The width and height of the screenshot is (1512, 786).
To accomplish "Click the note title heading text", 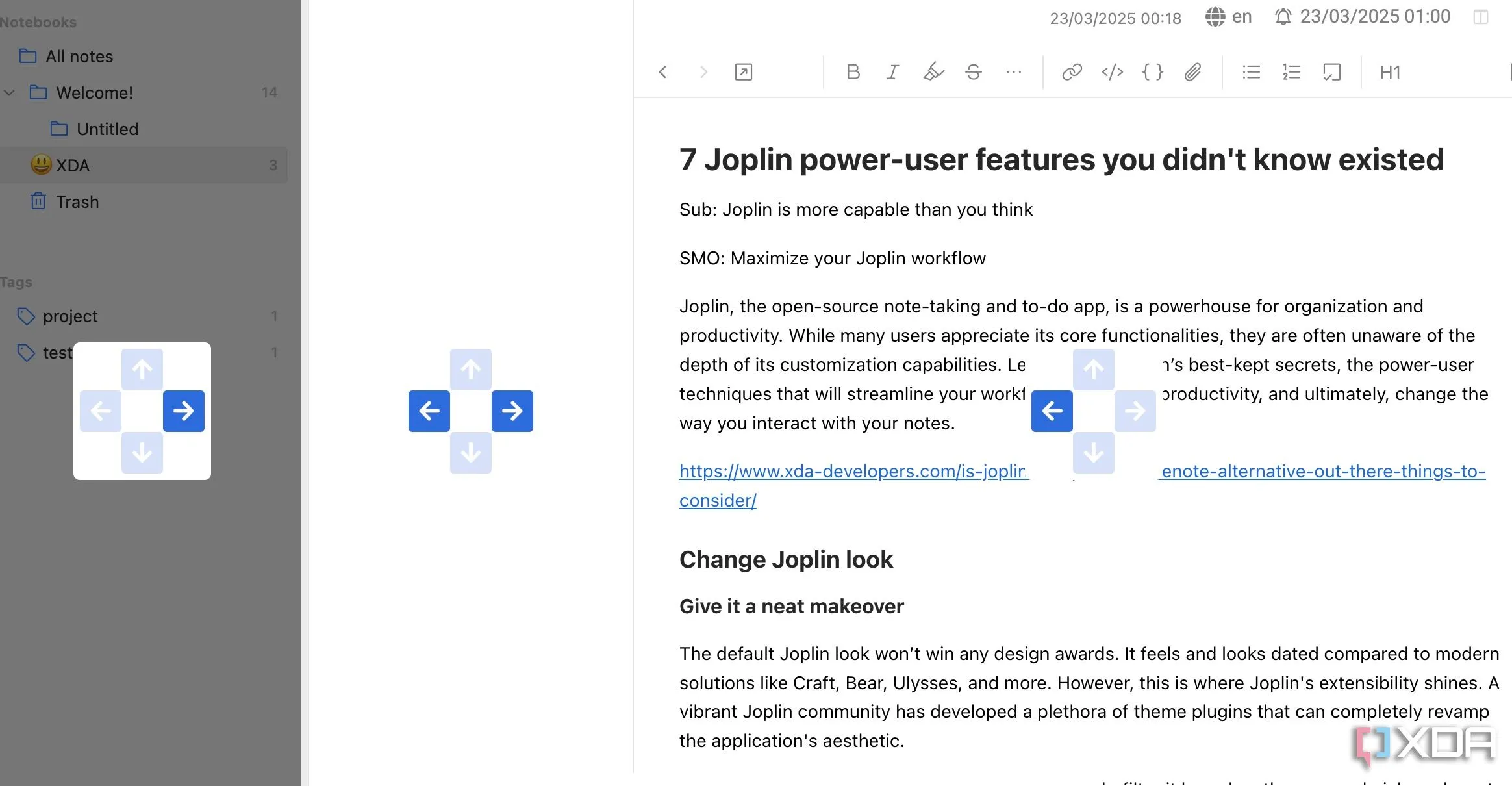I will click(x=1061, y=160).
